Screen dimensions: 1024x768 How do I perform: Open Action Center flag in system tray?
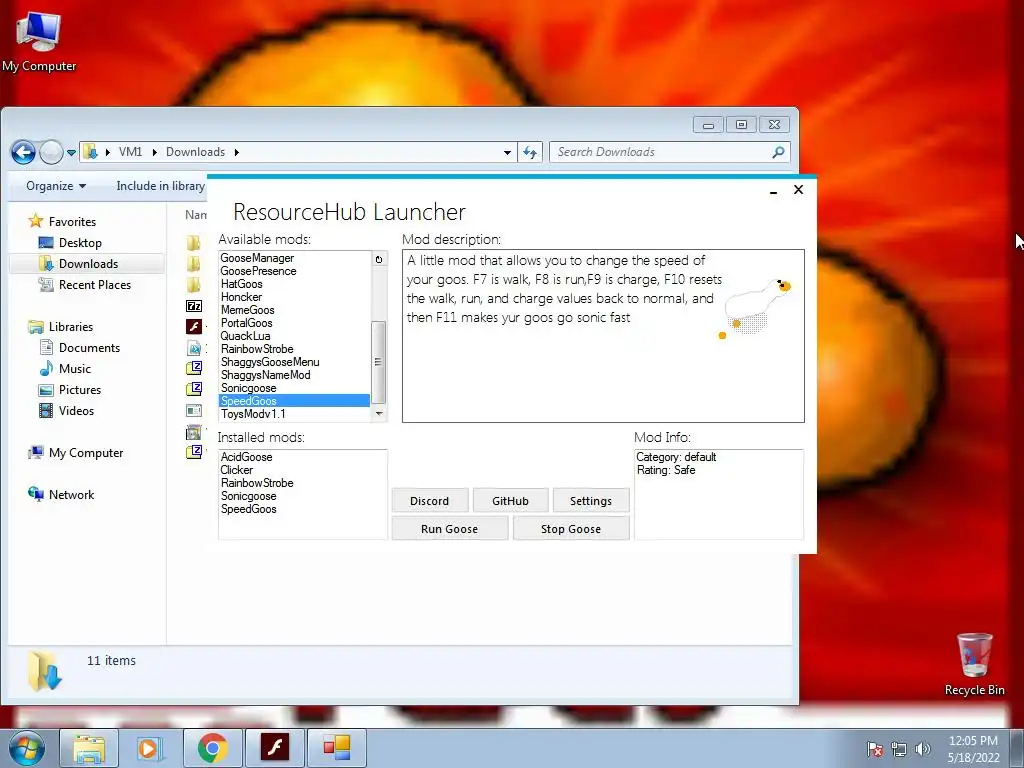click(x=874, y=749)
